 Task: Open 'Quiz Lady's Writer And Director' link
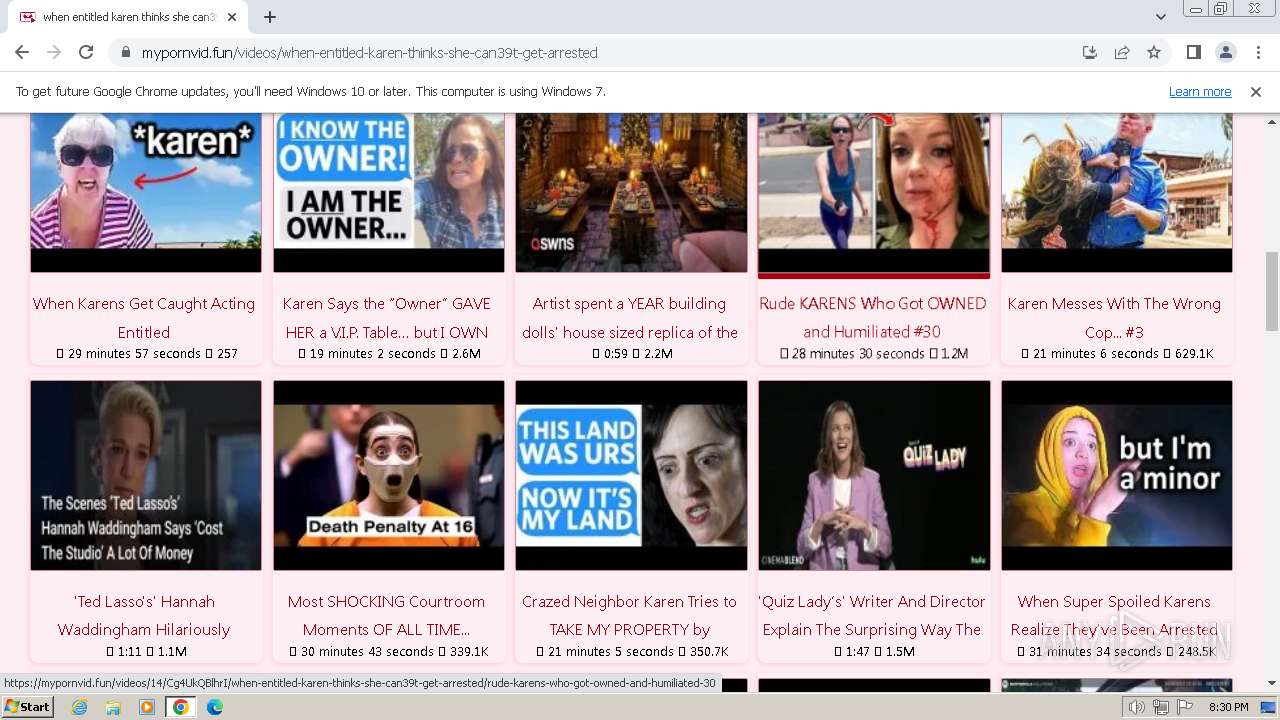[872, 615]
